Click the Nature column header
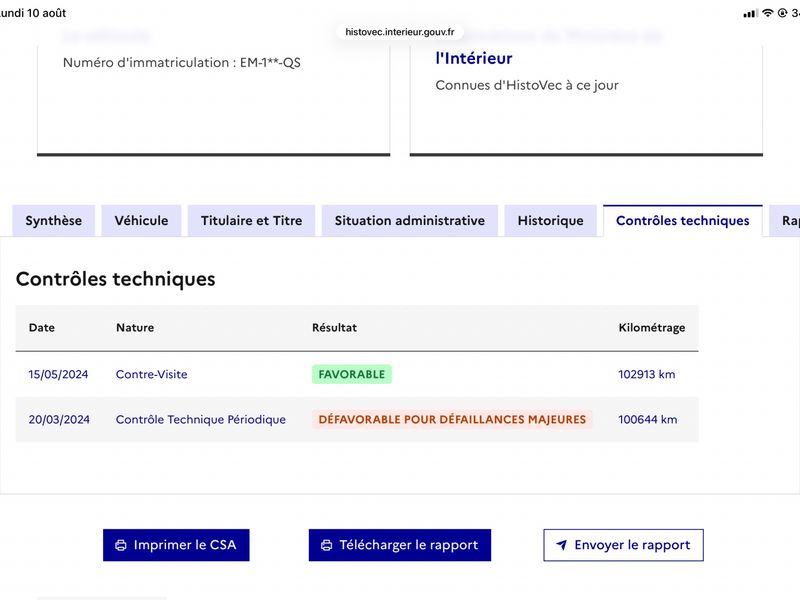800x600 pixels. pos(135,328)
